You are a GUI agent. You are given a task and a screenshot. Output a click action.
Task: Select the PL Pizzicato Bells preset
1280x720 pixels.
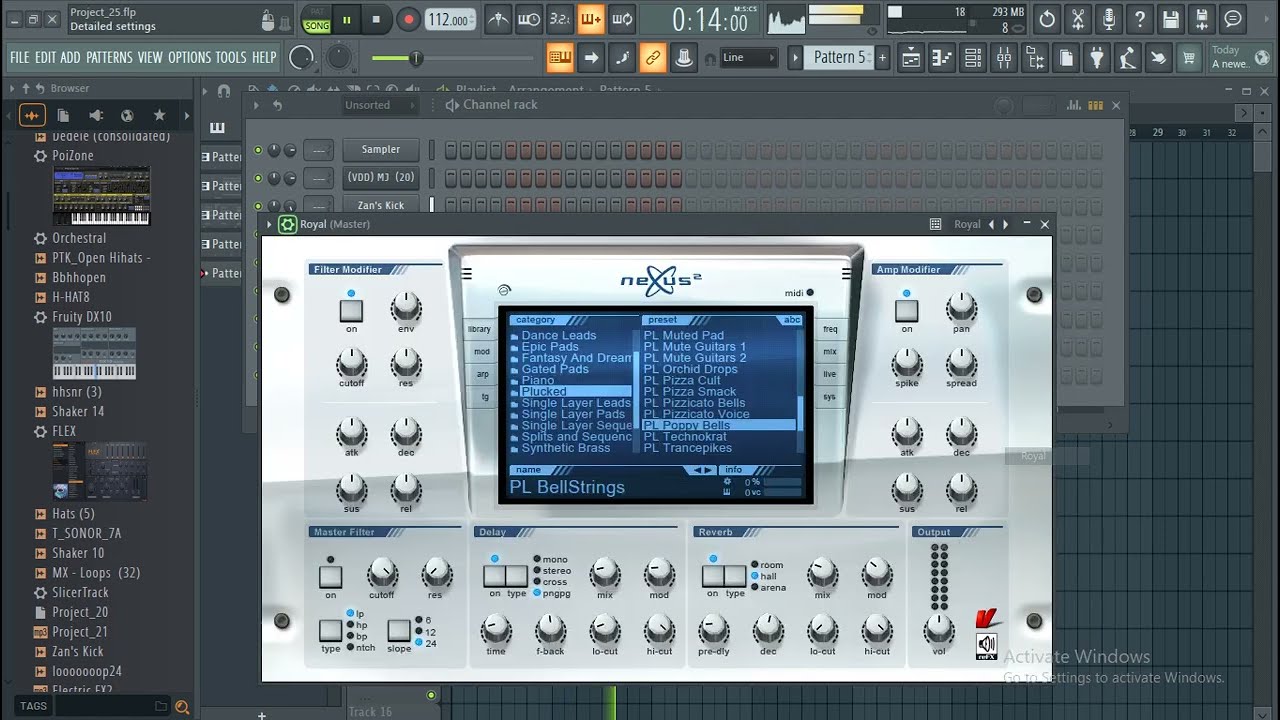click(x=696, y=403)
